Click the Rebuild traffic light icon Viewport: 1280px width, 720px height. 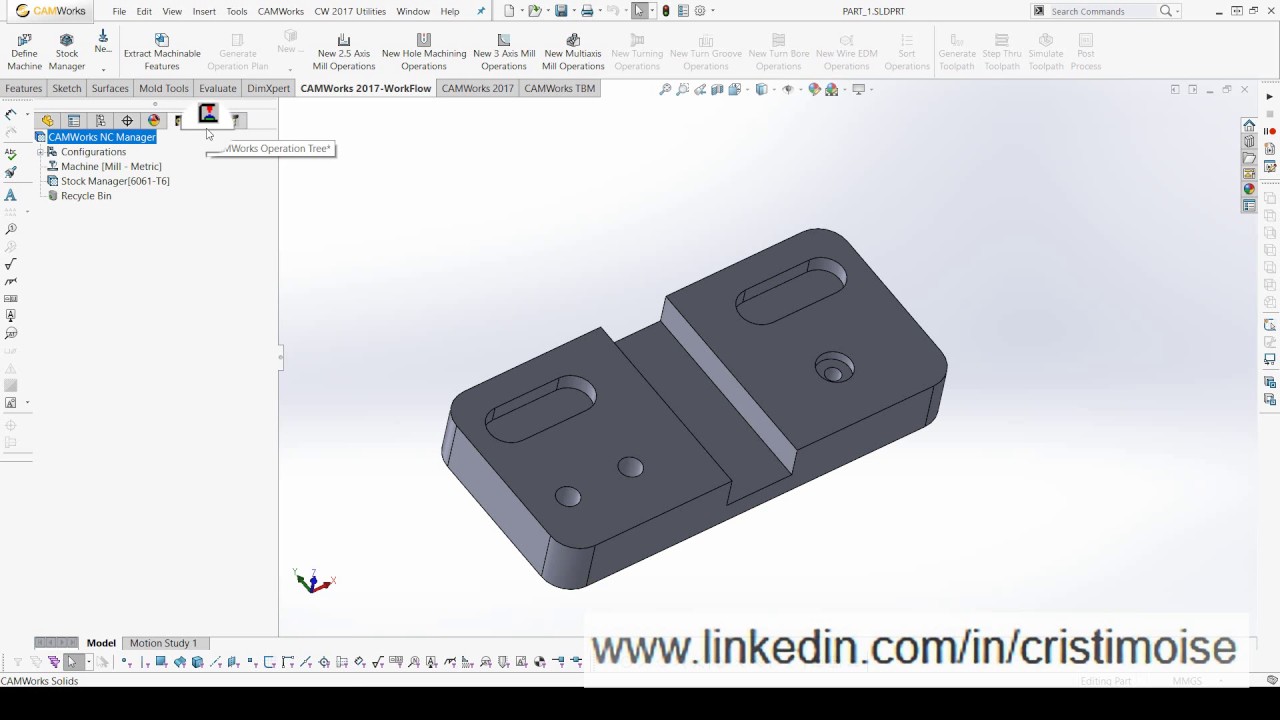[666, 11]
